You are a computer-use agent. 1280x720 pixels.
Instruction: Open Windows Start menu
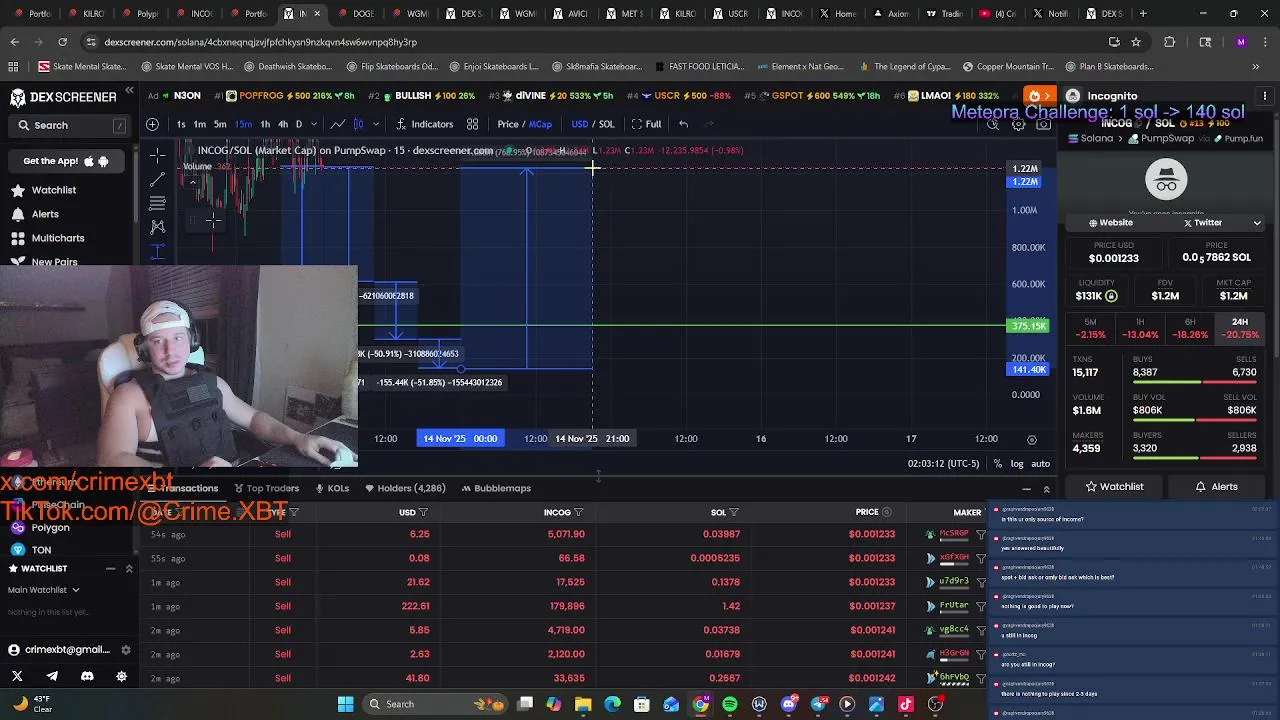point(345,704)
